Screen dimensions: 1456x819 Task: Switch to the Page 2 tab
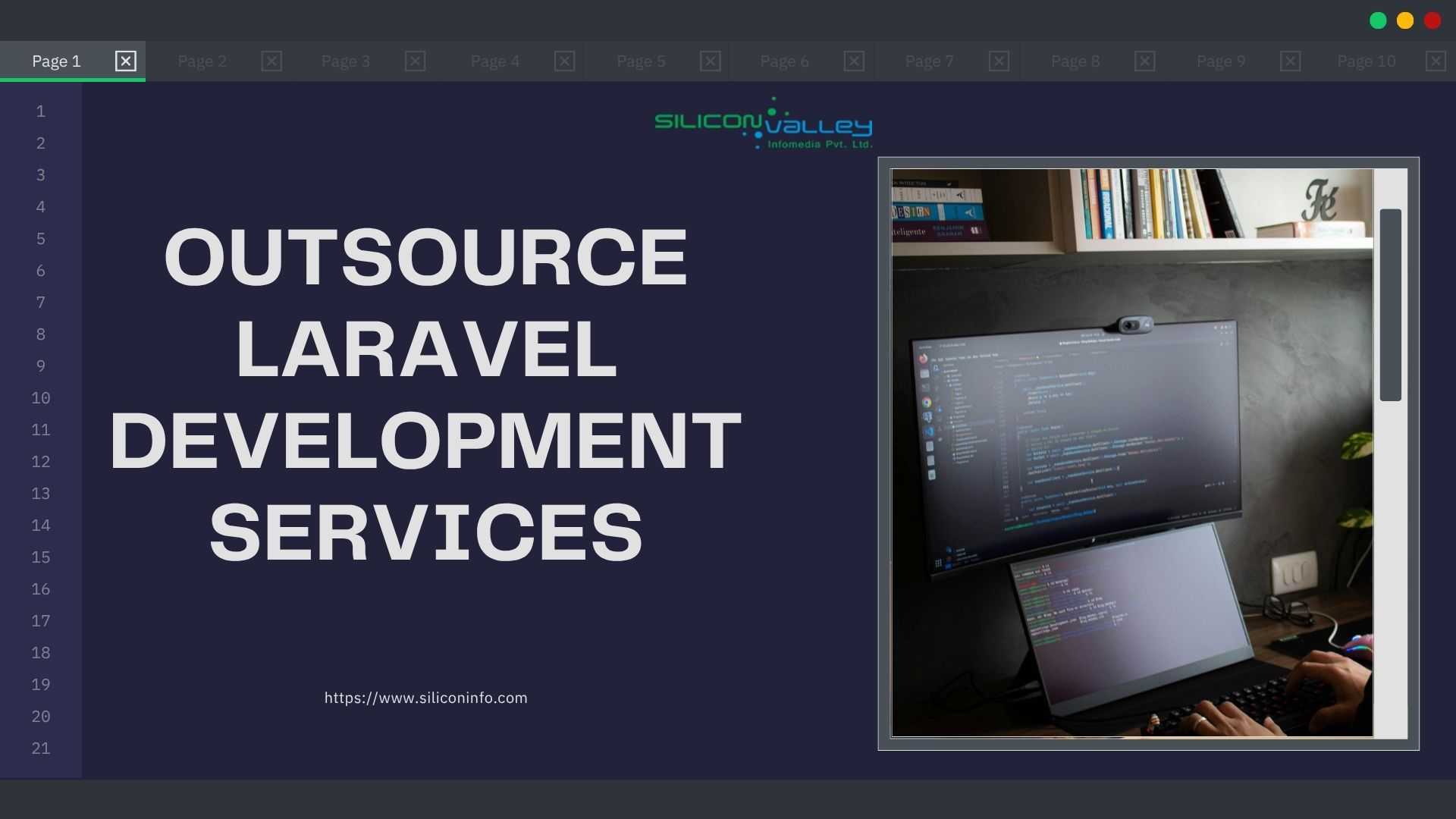(x=202, y=61)
